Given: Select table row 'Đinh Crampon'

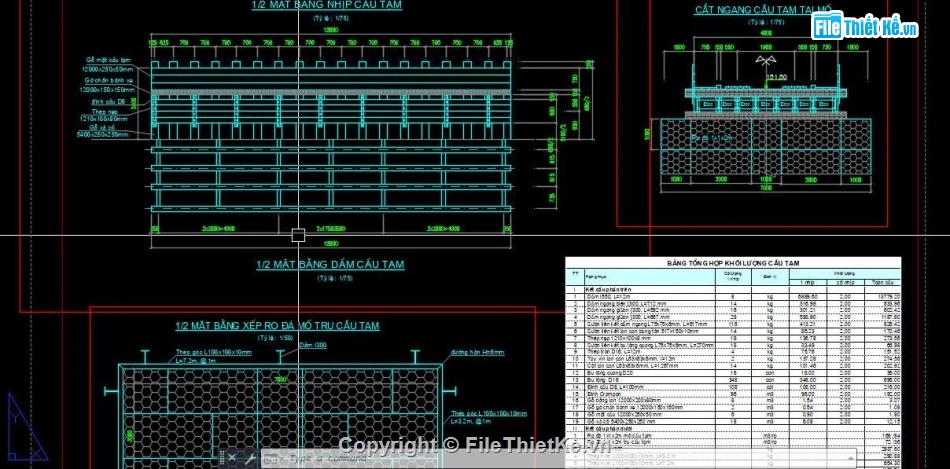Looking at the screenshot, I should click(x=733, y=393).
